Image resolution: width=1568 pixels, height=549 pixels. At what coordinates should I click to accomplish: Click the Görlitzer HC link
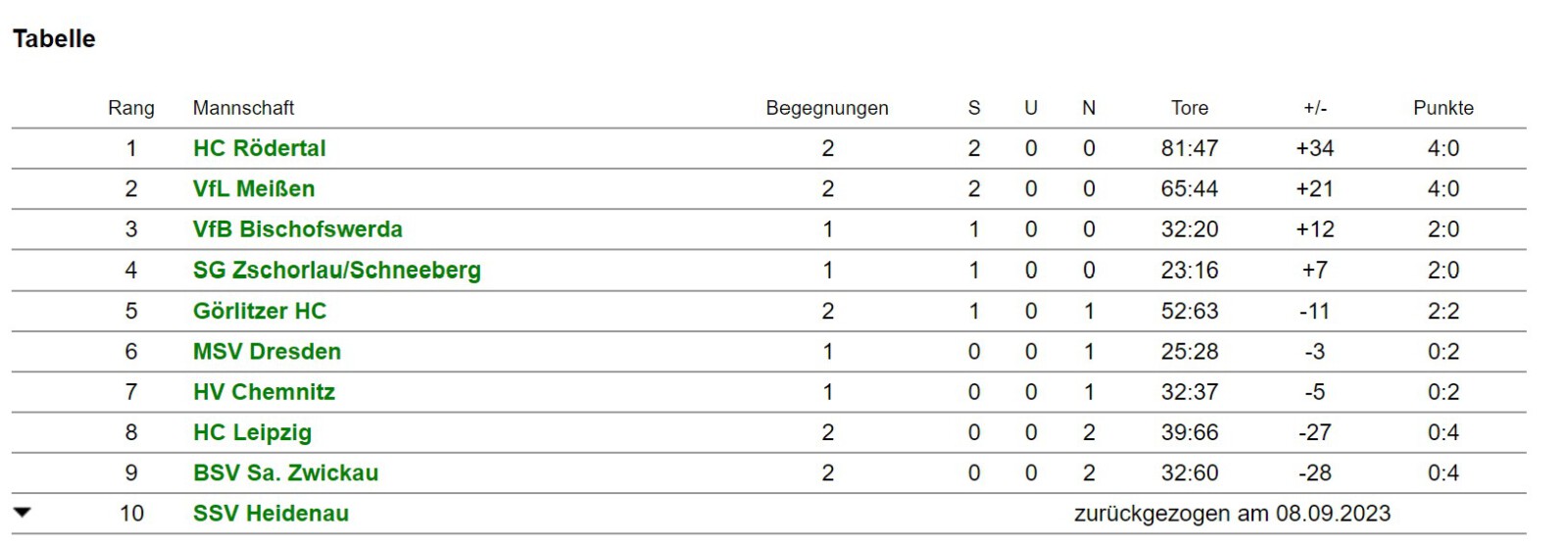(x=260, y=311)
